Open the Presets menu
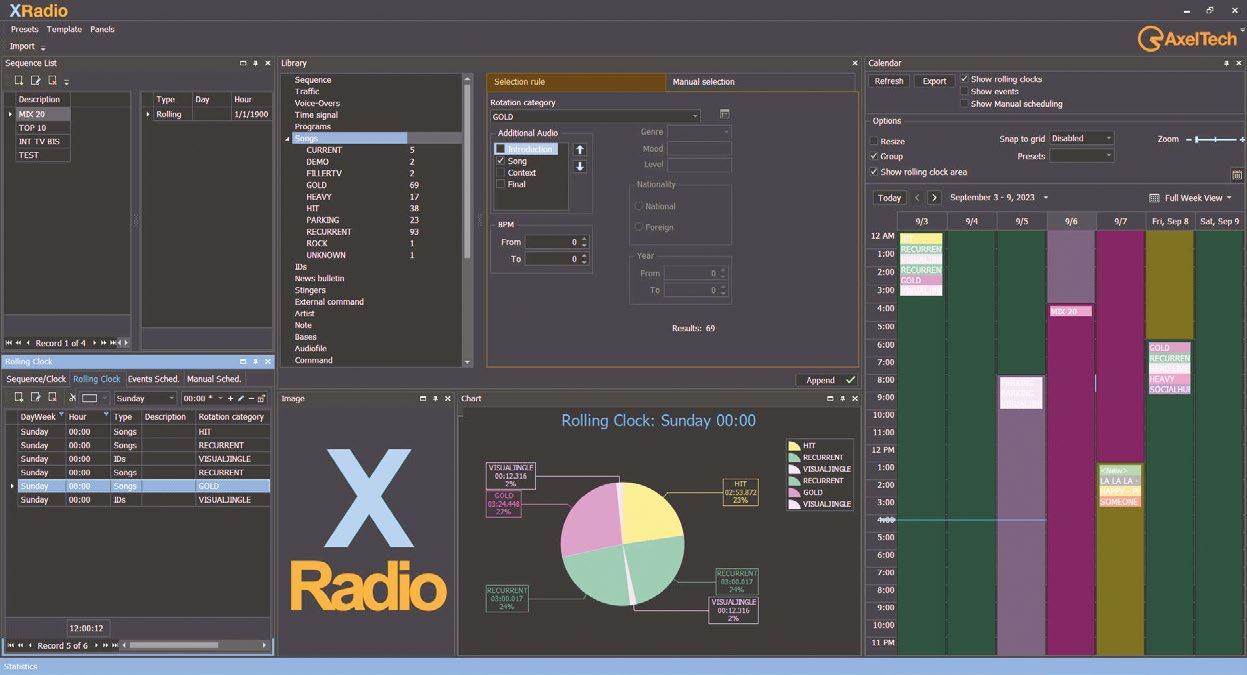 point(24,29)
